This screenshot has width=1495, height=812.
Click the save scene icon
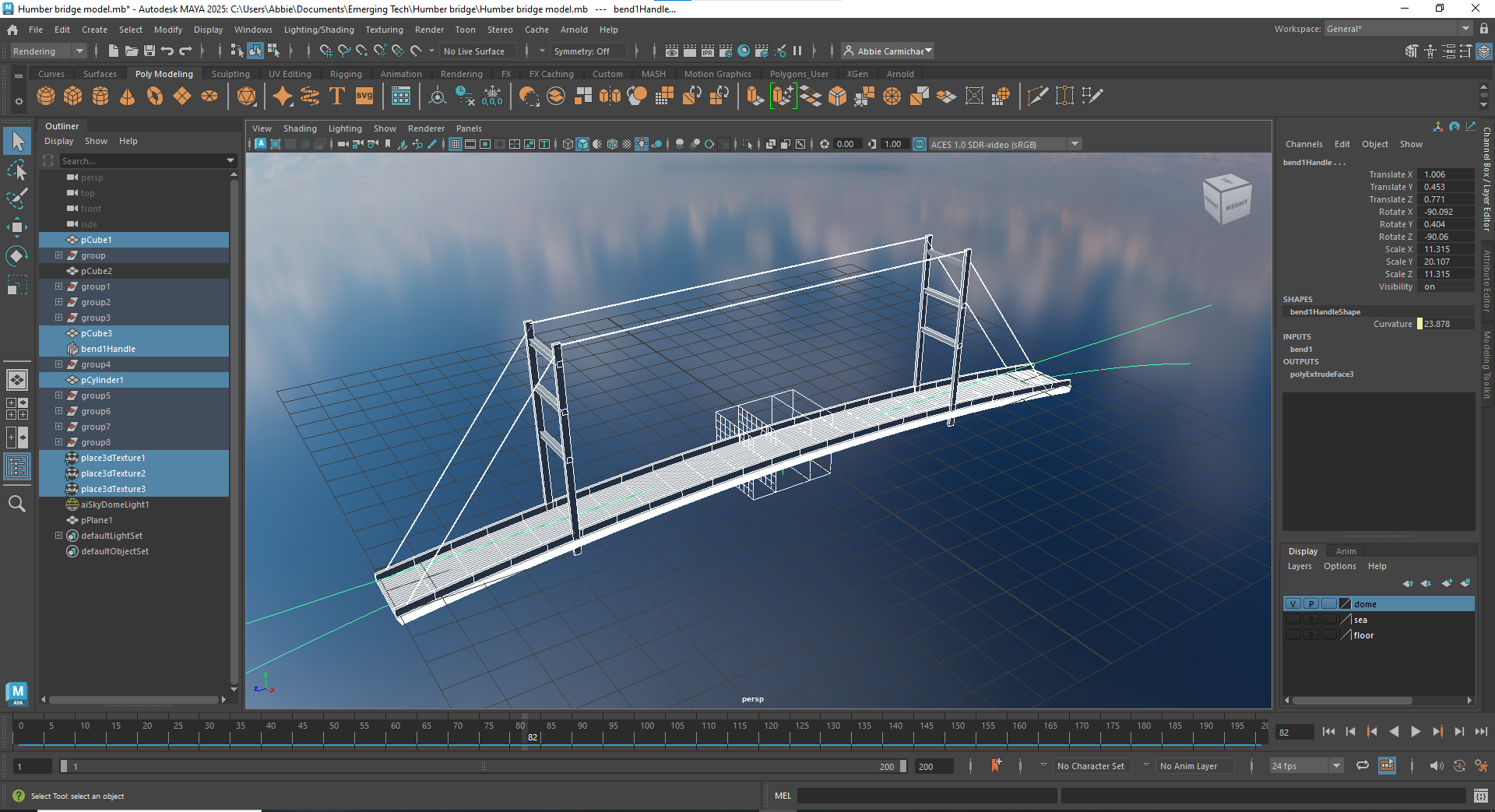pos(149,51)
